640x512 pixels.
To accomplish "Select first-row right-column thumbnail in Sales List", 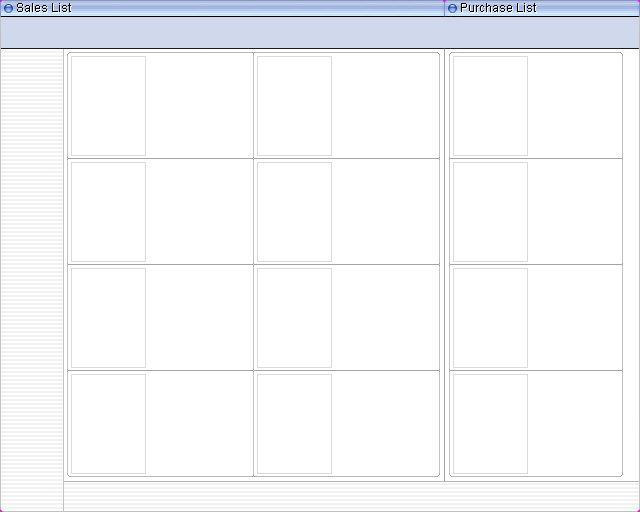I will click(x=294, y=106).
